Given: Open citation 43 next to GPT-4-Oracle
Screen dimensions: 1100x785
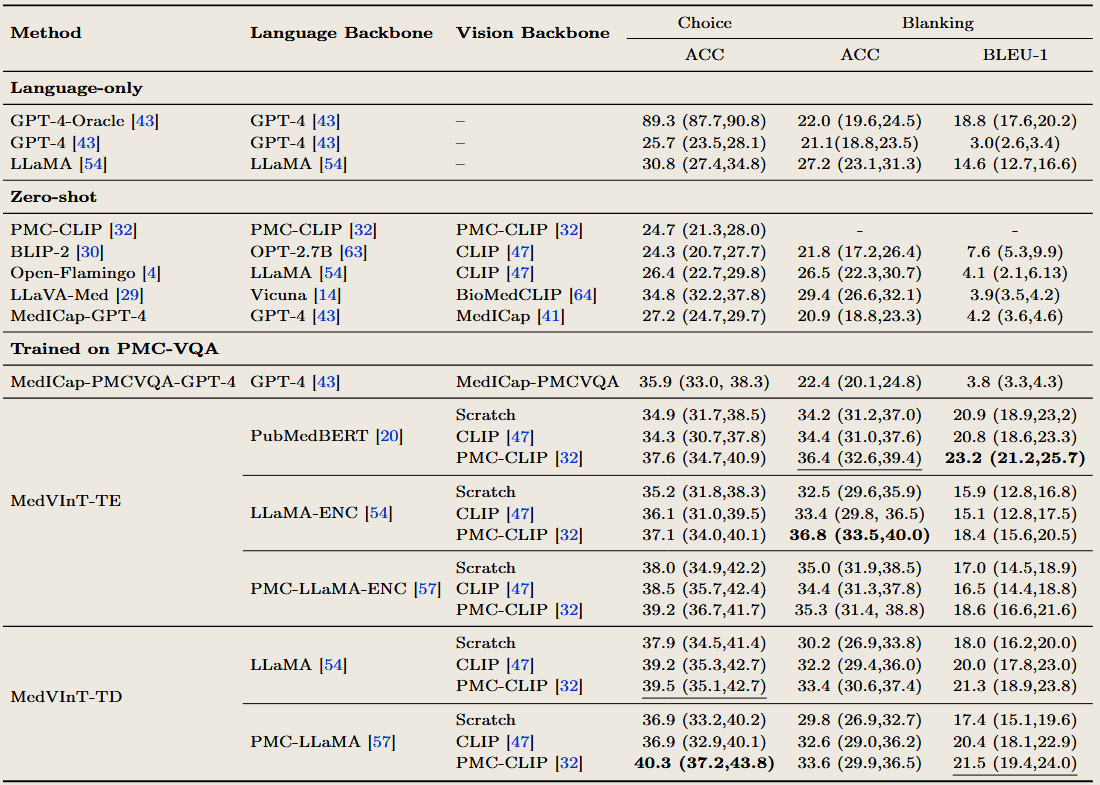Looking at the screenshot, I should click(144, 120).
